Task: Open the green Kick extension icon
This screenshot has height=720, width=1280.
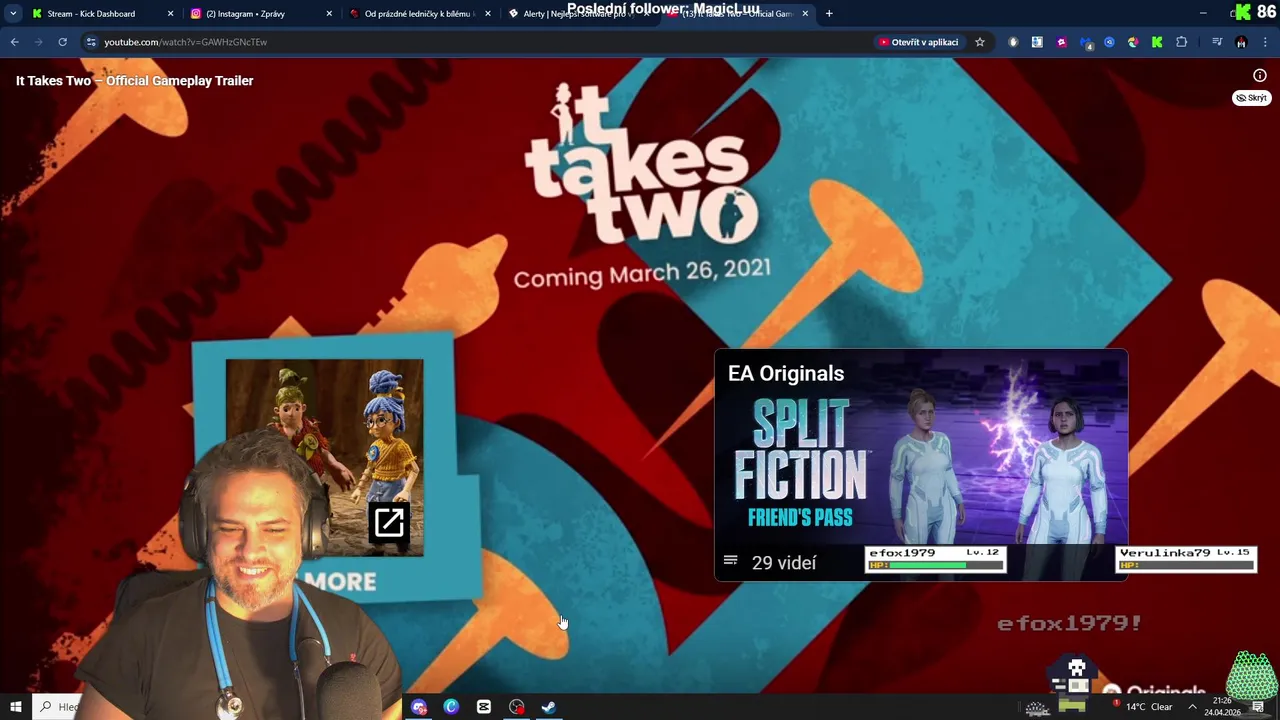Action: (x=1157, y=42)
